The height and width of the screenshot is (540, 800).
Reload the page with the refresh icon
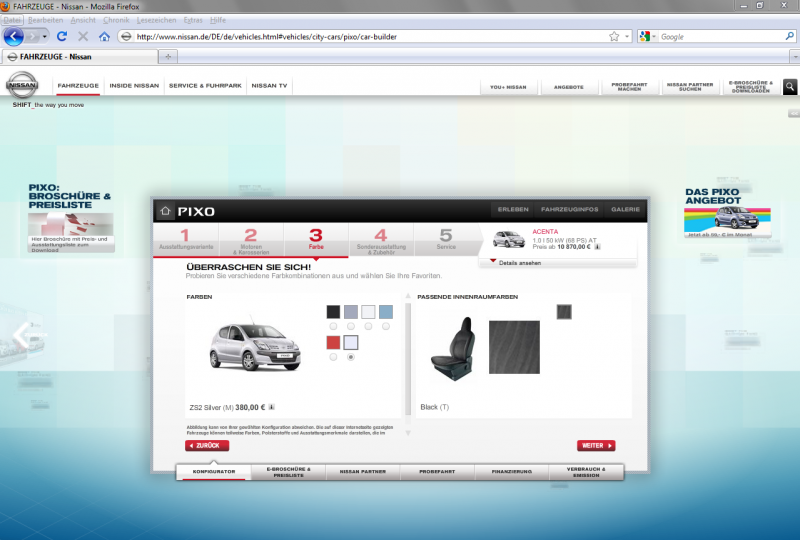point(62,36)
